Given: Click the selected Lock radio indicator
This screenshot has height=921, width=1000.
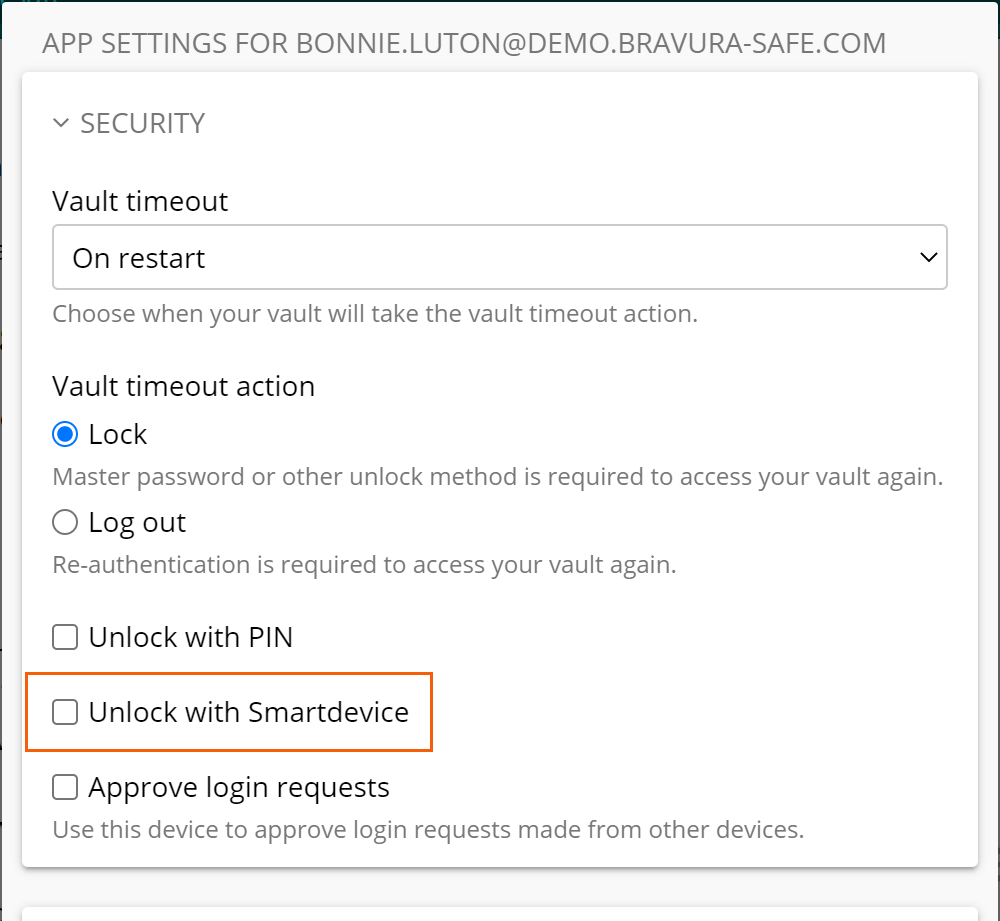Looking at the screenshot, I should click(64, 433).
